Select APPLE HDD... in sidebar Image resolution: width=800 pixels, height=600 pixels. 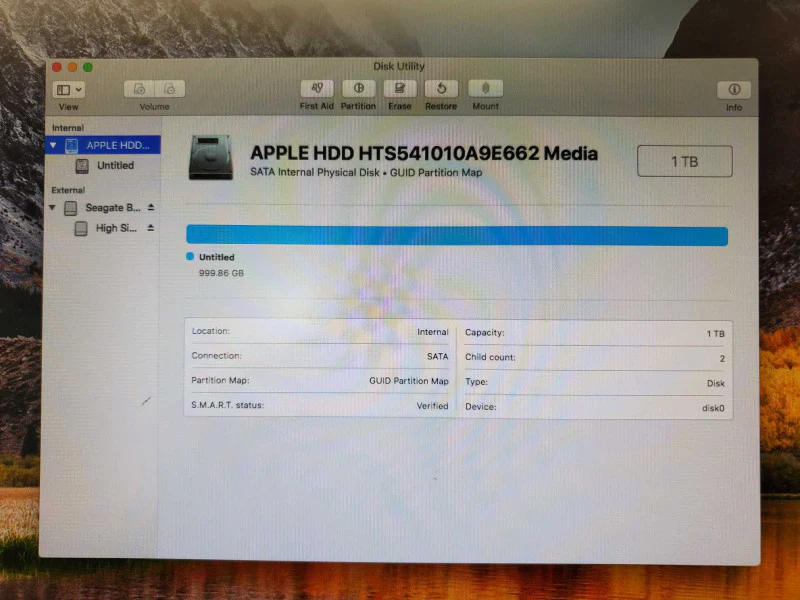[103, 145]
